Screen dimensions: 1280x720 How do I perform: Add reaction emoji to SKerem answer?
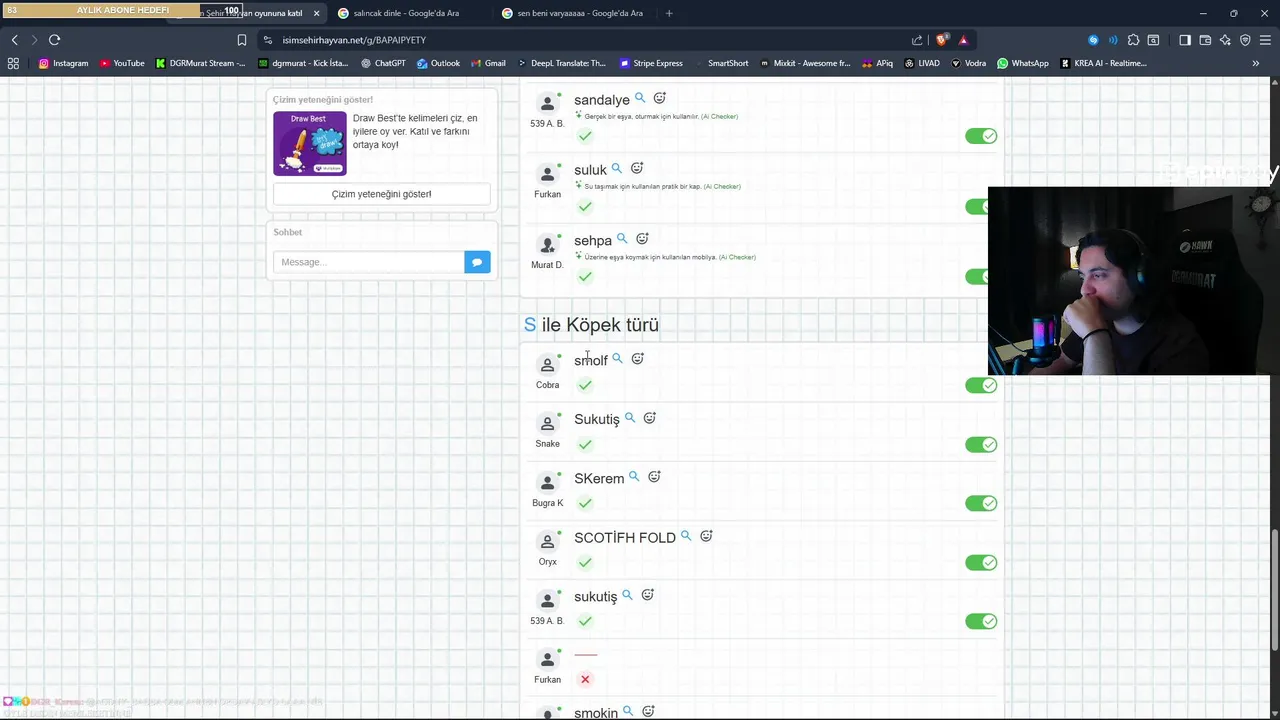click(654, 477)
